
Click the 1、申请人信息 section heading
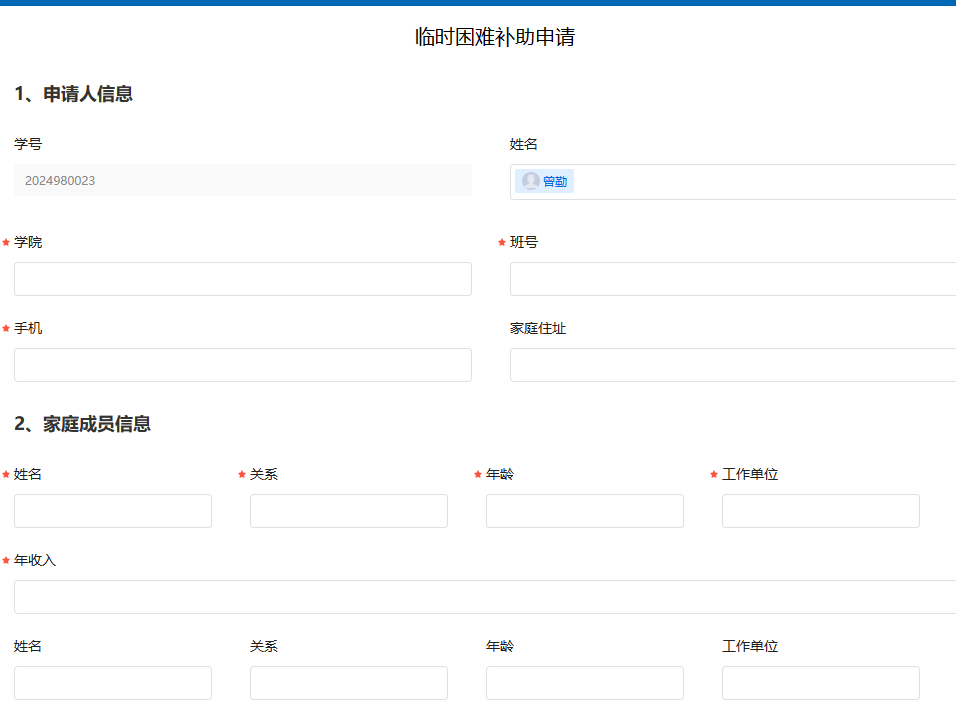74,94
